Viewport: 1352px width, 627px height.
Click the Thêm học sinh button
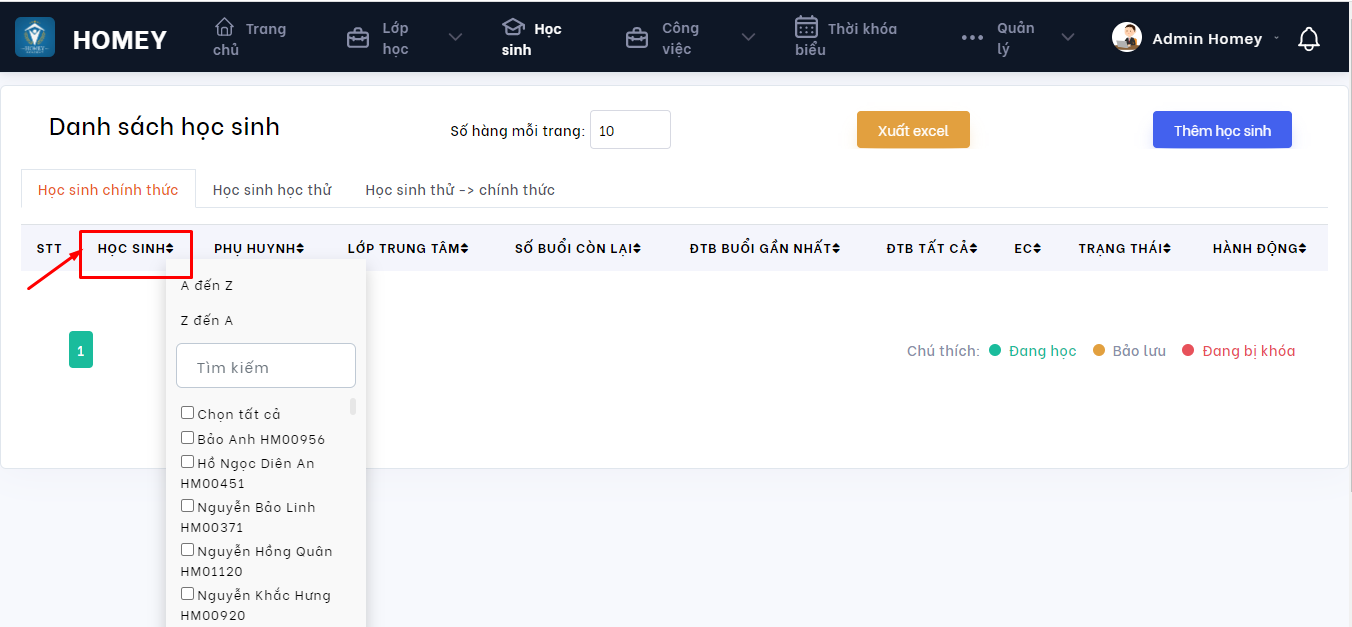[x=1222, y=130]
